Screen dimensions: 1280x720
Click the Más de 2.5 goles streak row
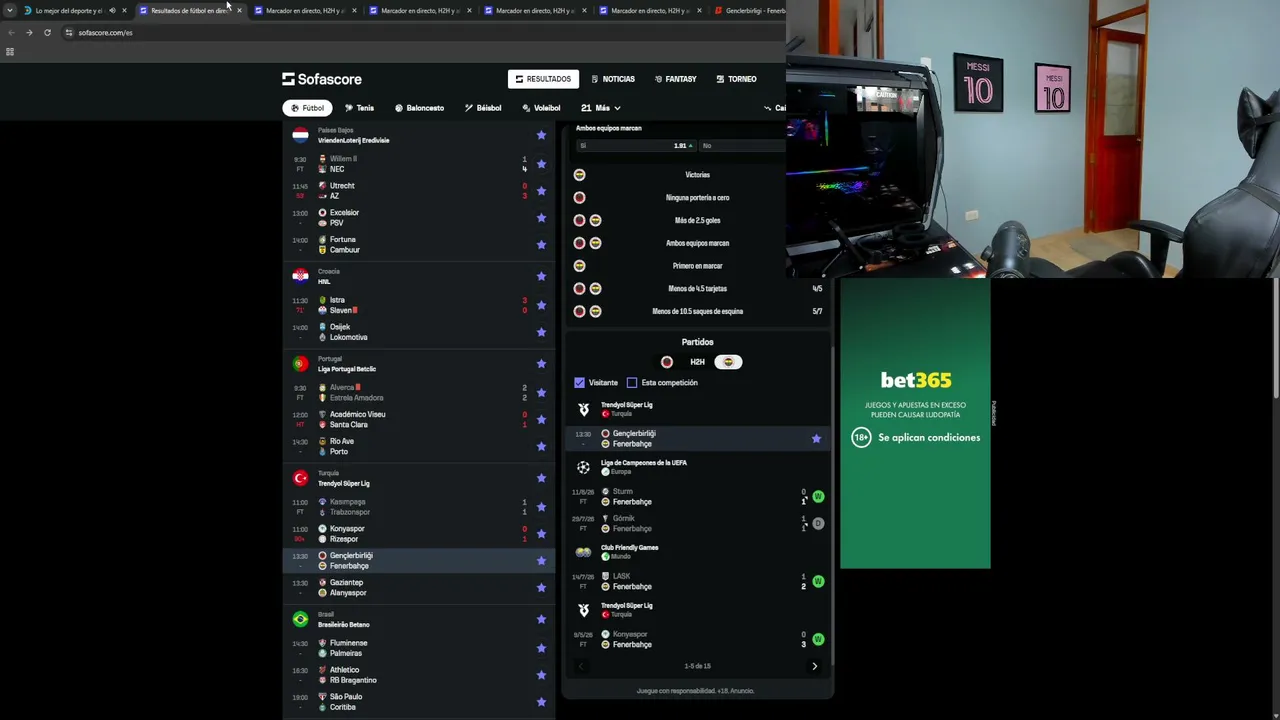[698, 220]
